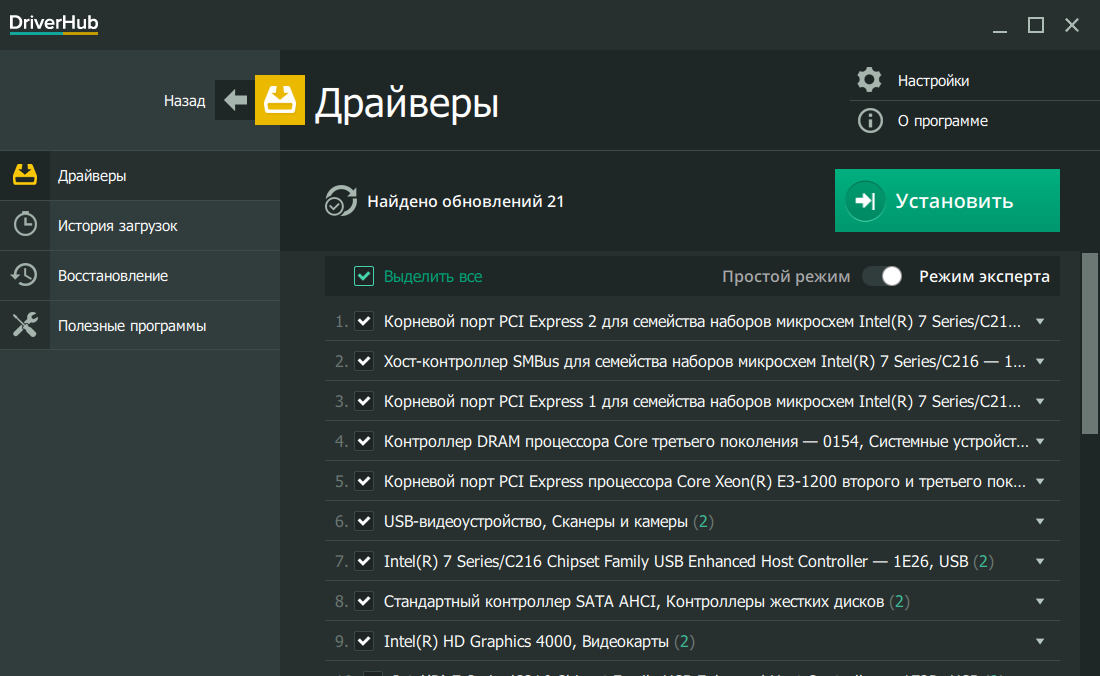Open settings via the gear icon
The image size is (1100, 676).
(869, 80)
